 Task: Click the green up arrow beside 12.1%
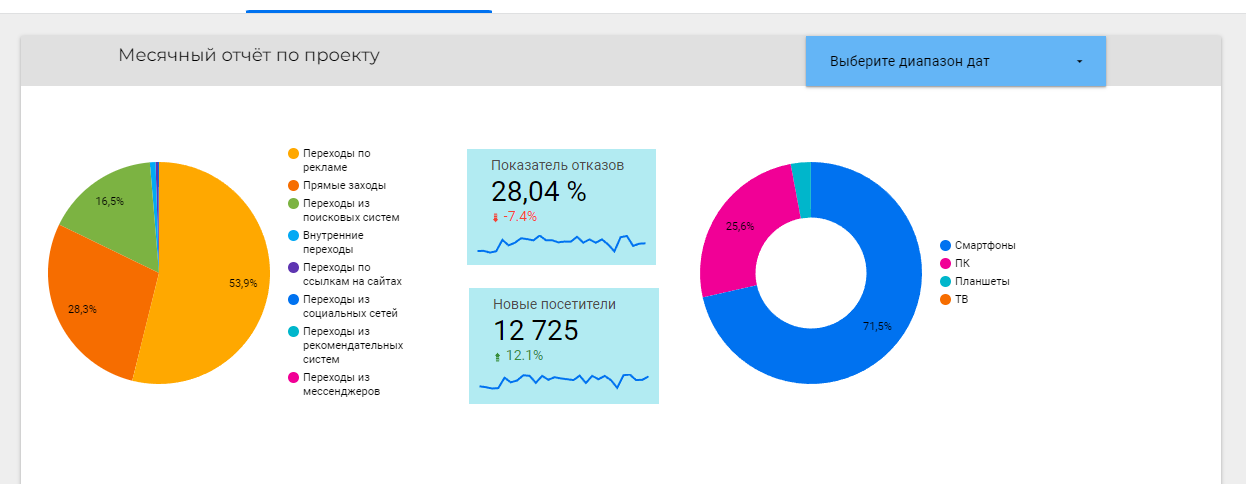click(x=497, y=356)
